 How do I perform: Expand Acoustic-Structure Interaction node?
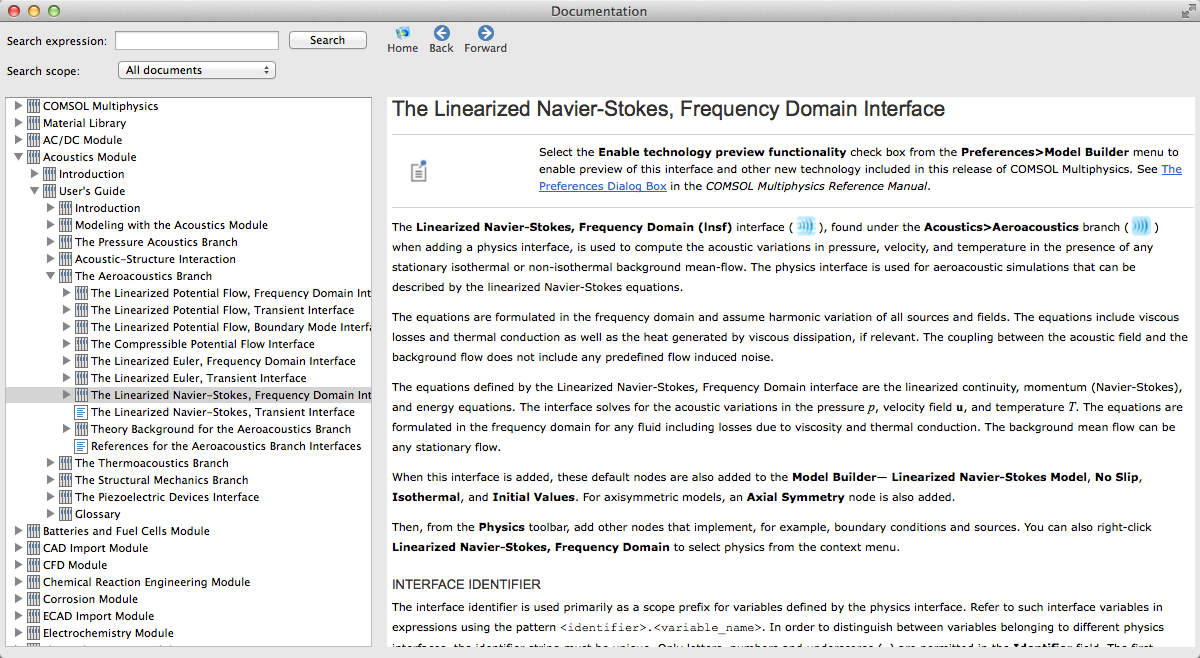[50, 259]
